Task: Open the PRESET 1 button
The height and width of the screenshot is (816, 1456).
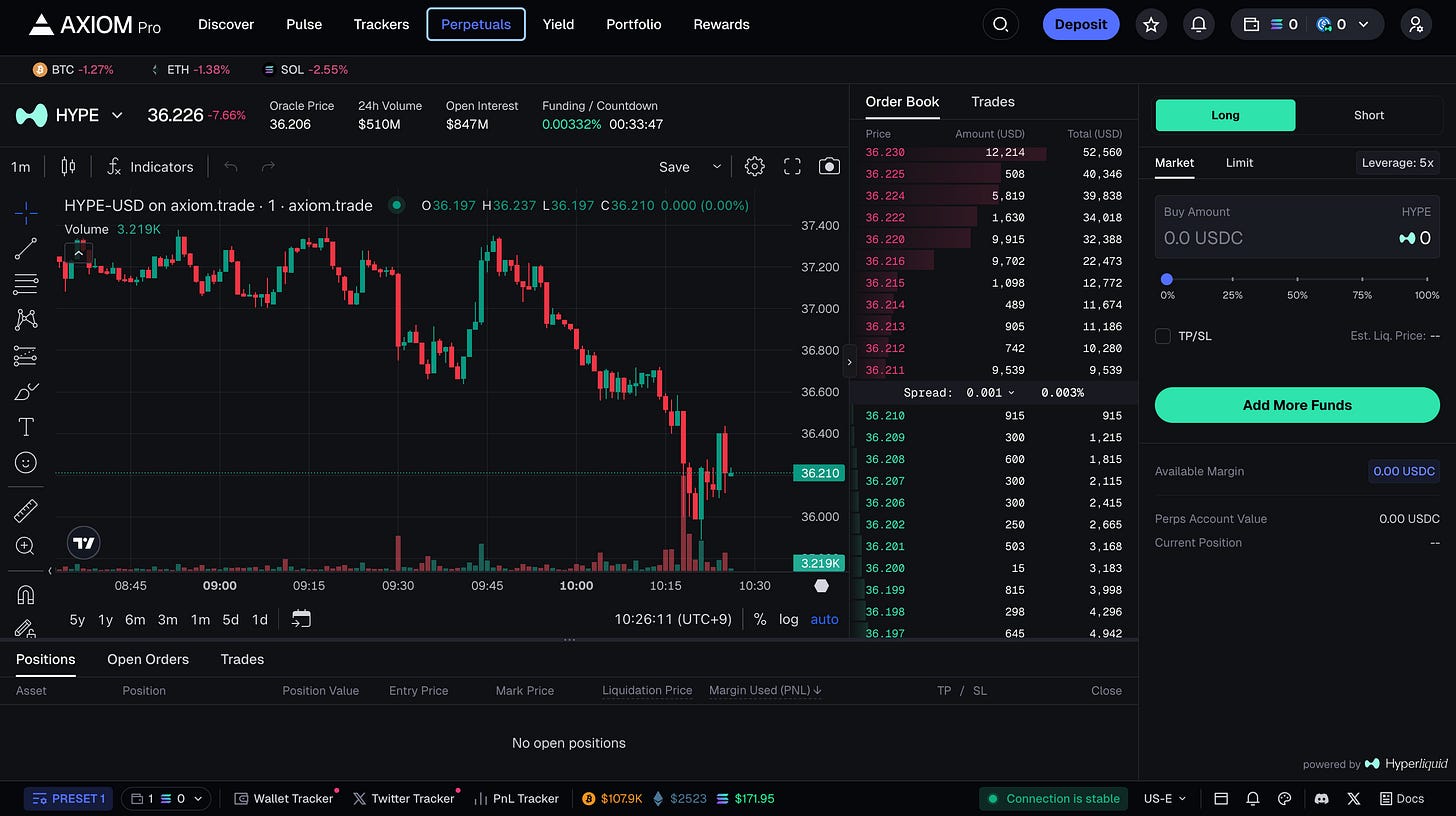Action: (x=68, y=798)
